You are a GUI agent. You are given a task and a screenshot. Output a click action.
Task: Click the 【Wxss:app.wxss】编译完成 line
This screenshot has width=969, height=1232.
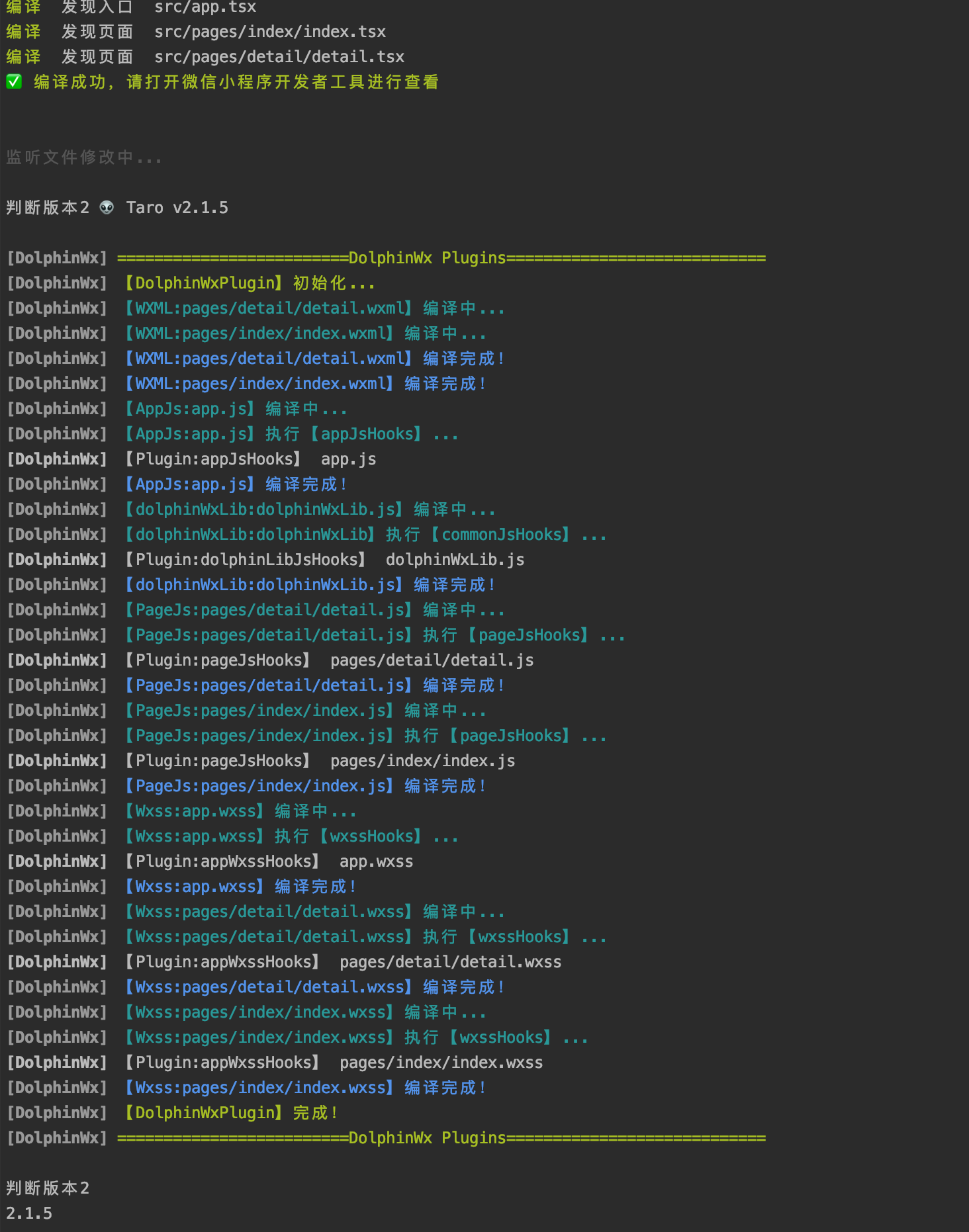point(182,887)
